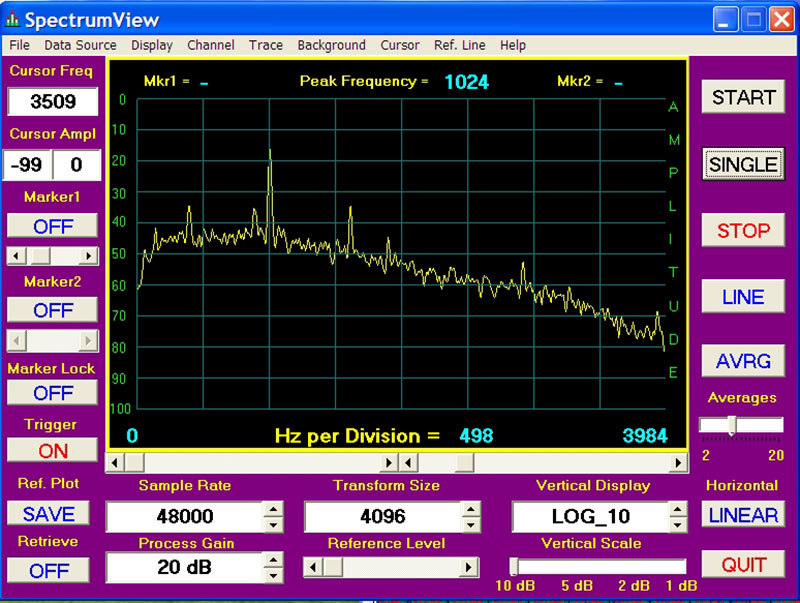Increase Sample Rate with up arrow
800x603 pixels.
273,509
